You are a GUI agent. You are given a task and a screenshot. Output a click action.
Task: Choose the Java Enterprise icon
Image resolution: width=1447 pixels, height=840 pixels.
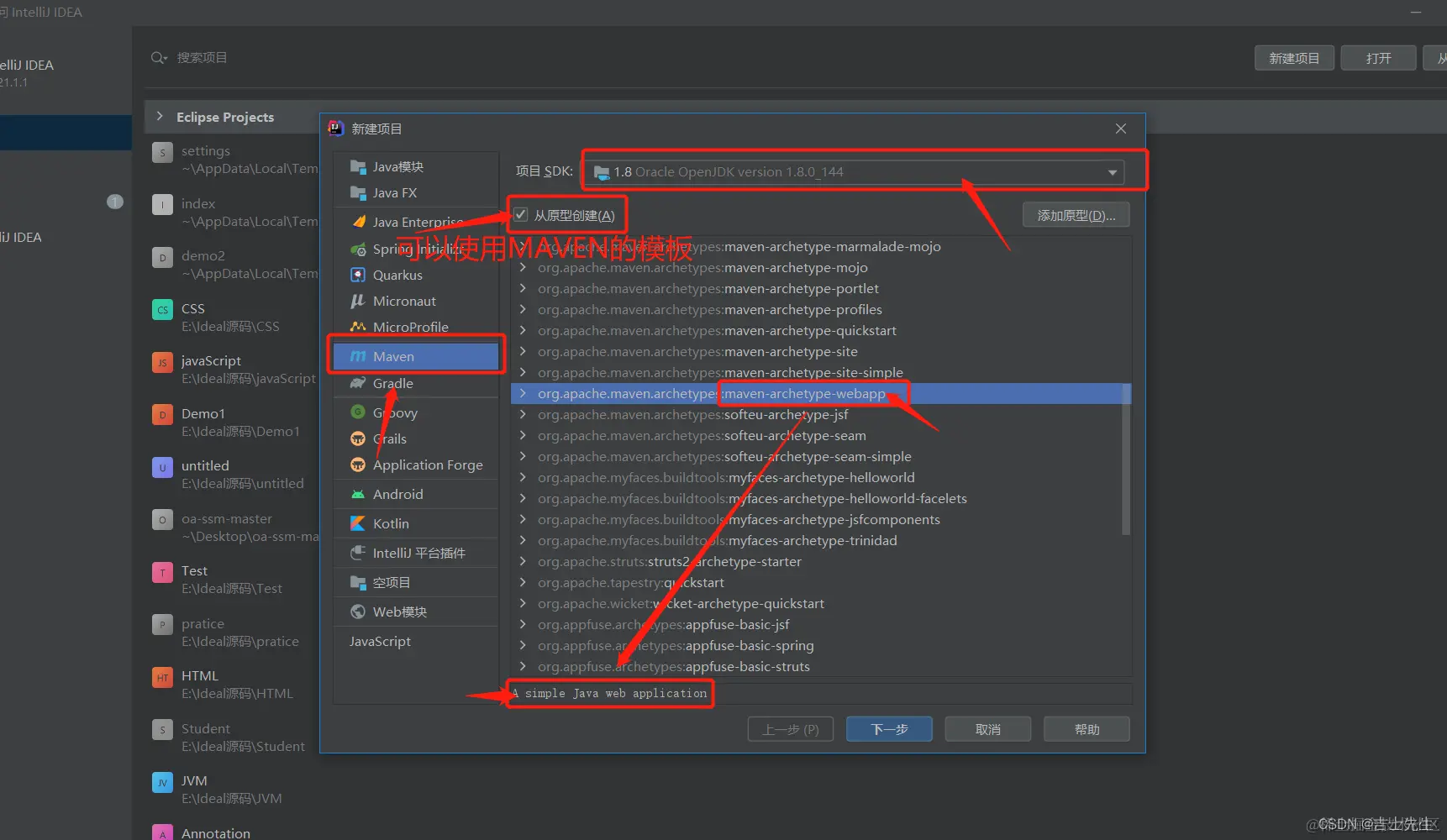click(358, 222)
